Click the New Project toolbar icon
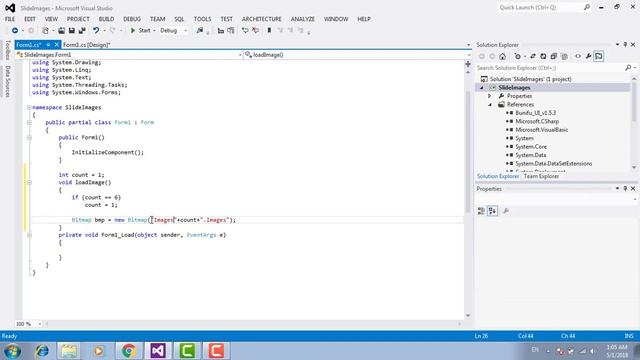 (x=45, y=31)
